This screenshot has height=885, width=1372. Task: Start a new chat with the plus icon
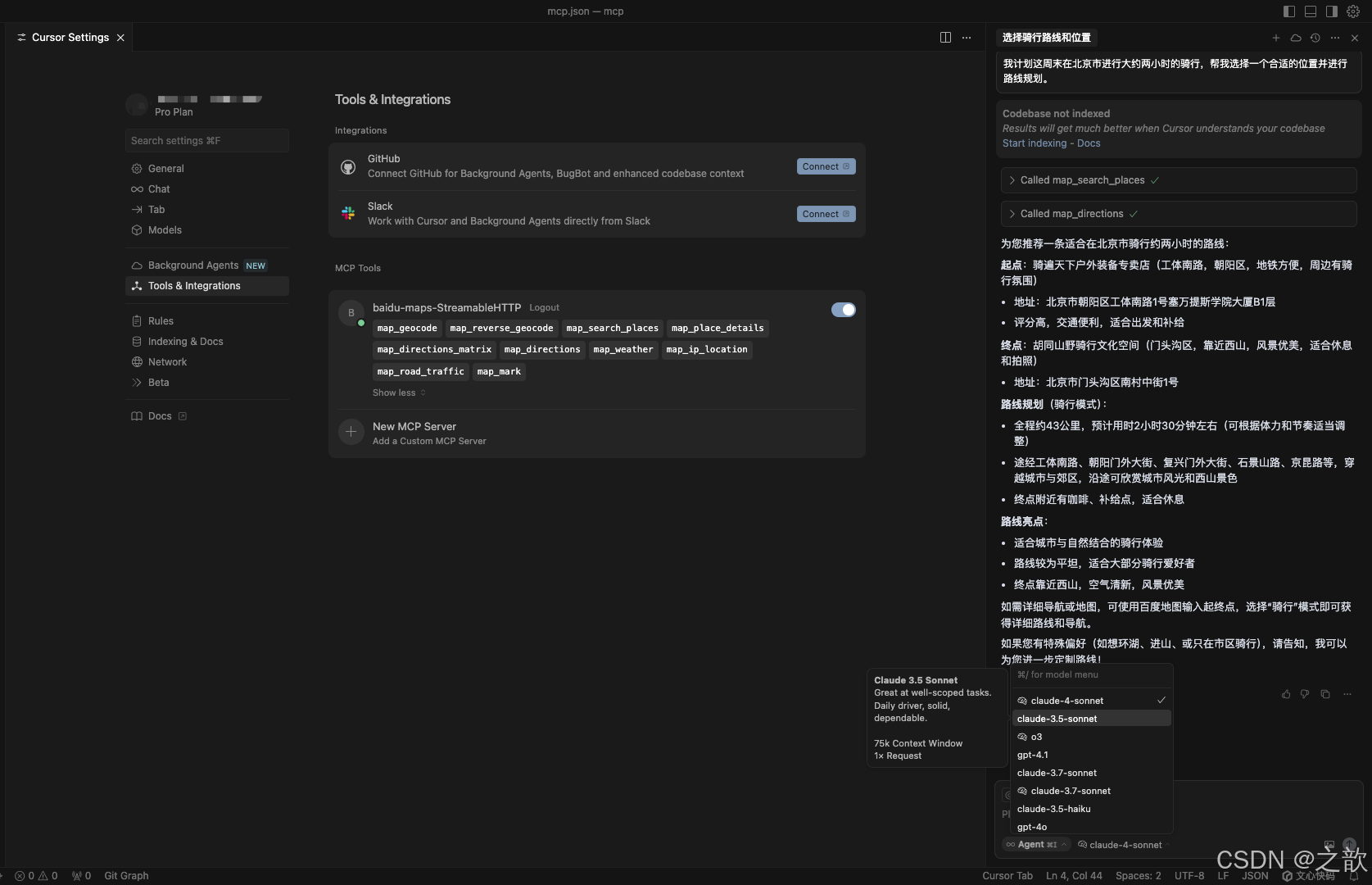click(1275, 38)
